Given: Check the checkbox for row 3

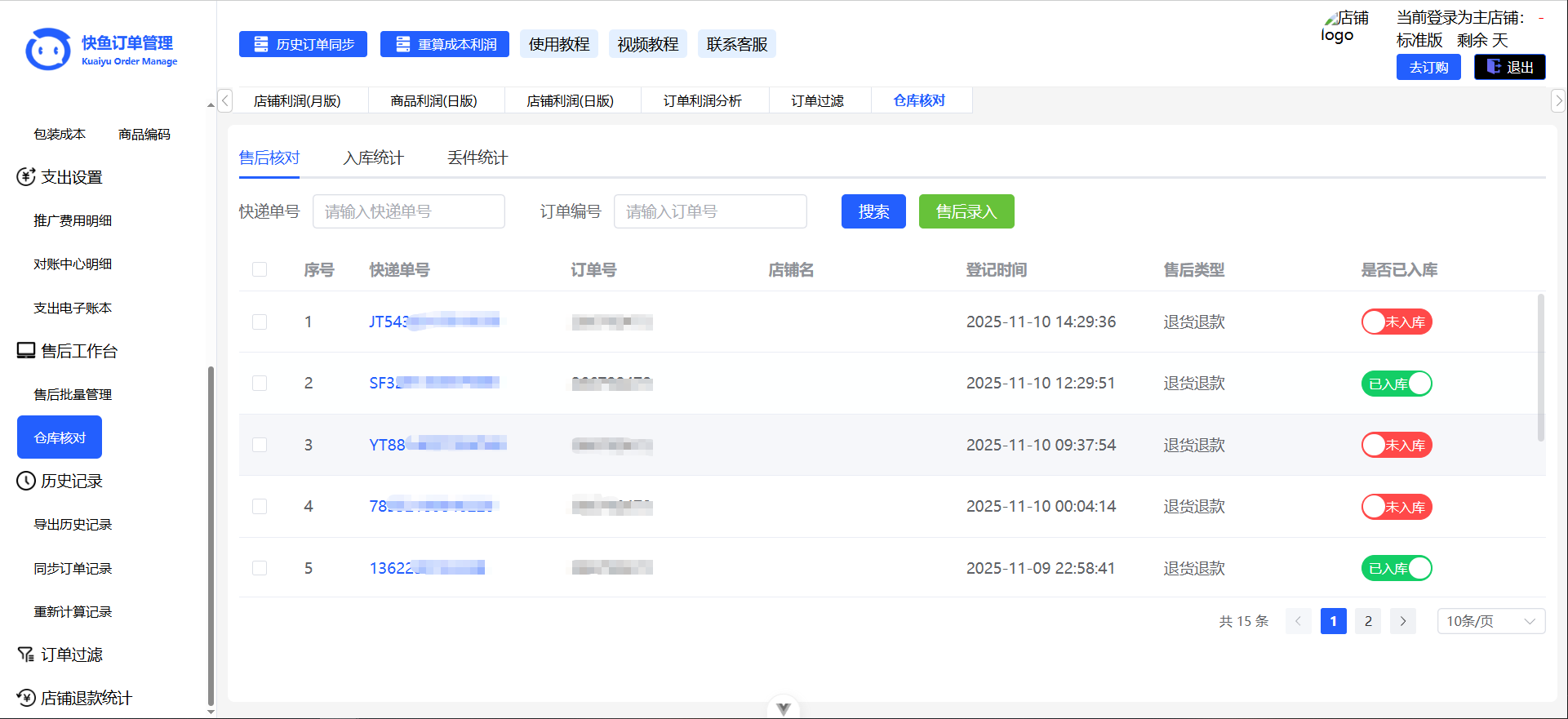Looking at the screenshot, I should pos(260,445).
